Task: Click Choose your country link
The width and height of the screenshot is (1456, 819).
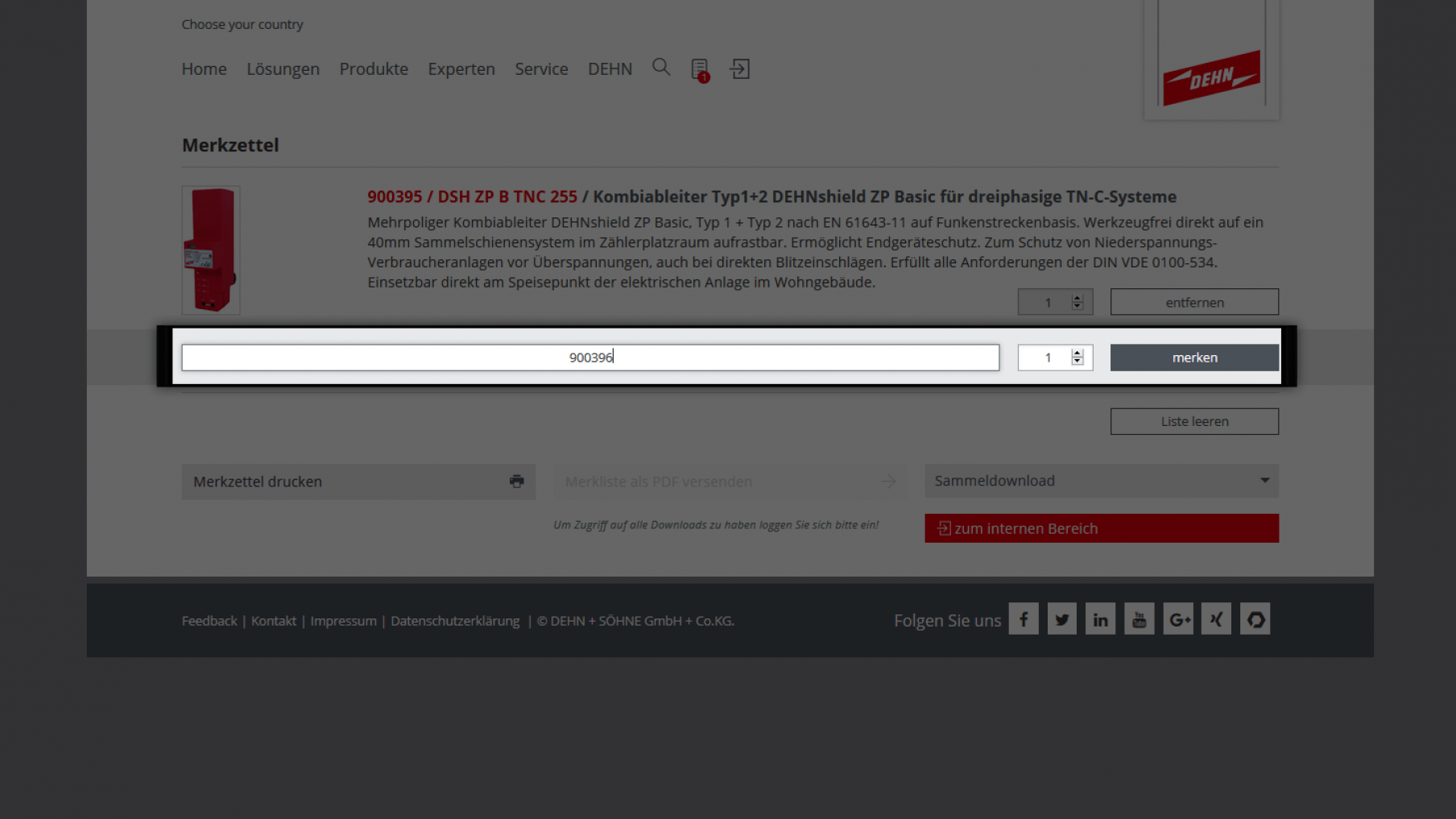Action: (x=242, y=24)
